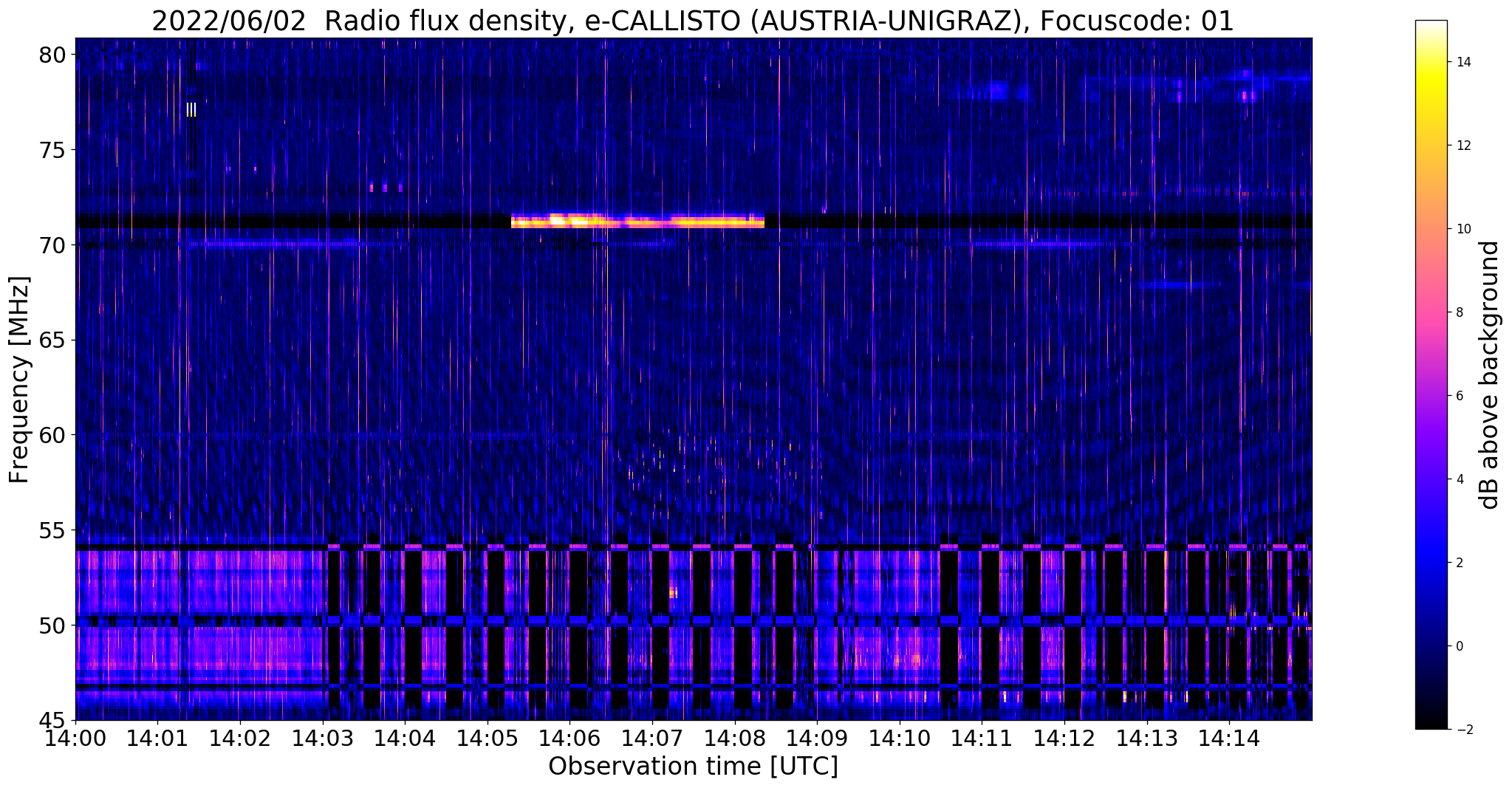Click the 'dB above background' colorbar label

pyautogui.click(x=1490, y=374)
